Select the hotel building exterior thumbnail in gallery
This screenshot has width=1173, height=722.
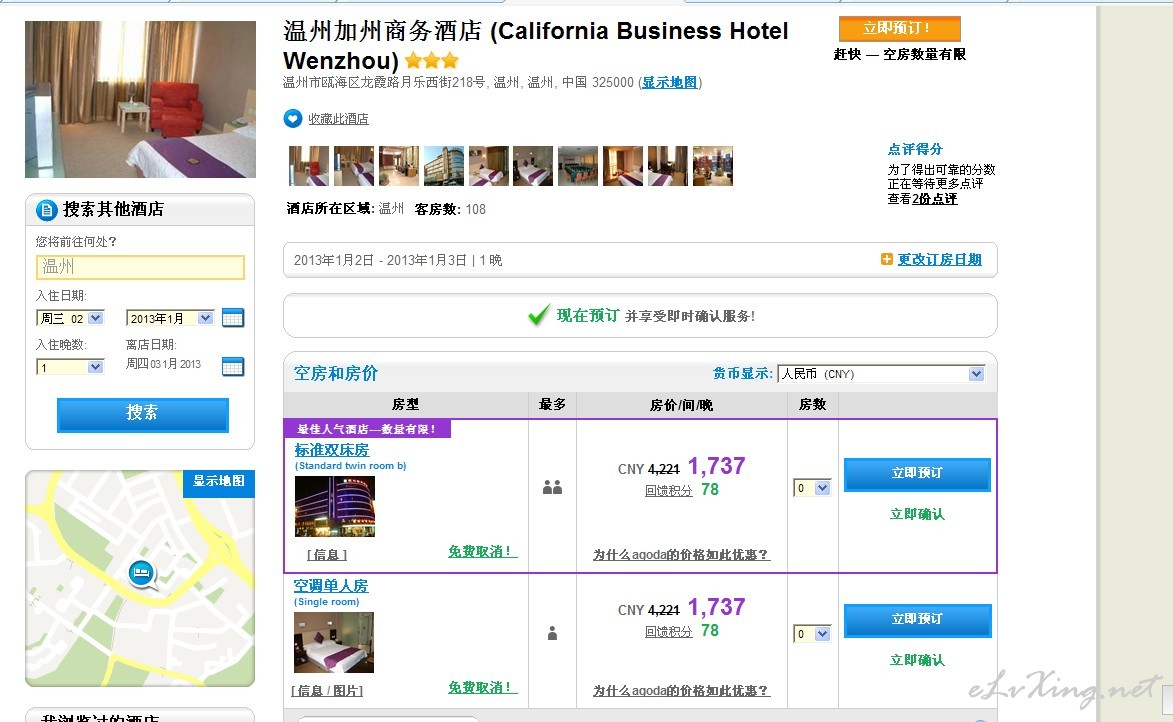pyautogui.click(x=444, y=166)
